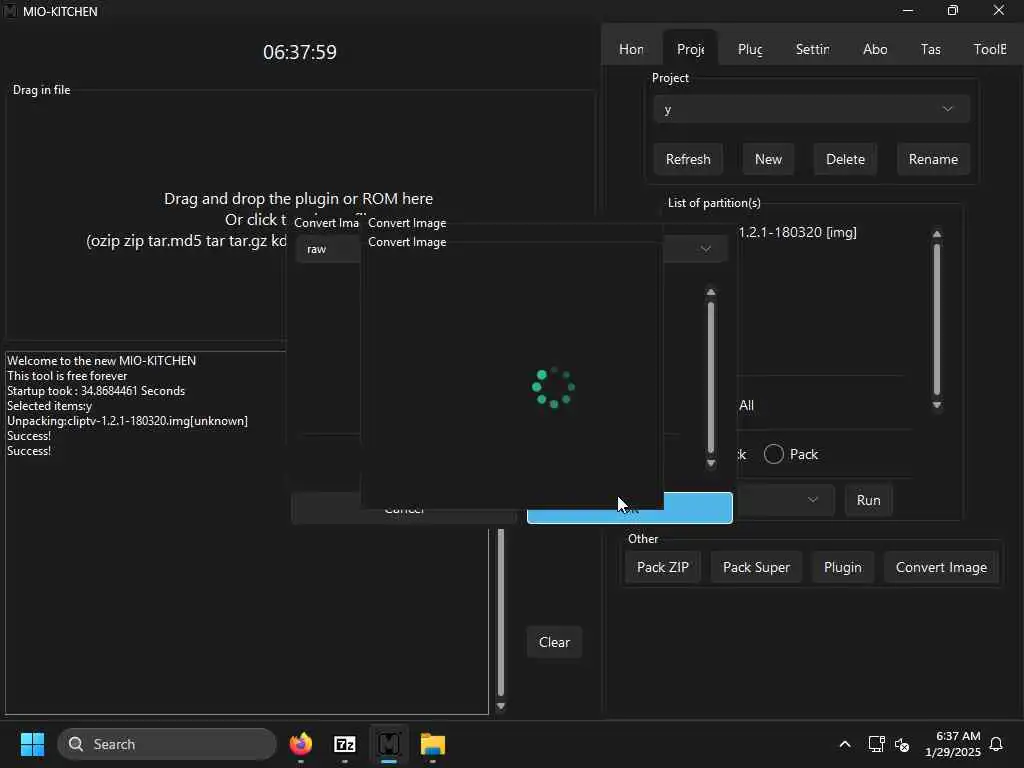Screen dimensions: 1024x768
Task: Click the New project button
Action: click(x=768, y=159)
